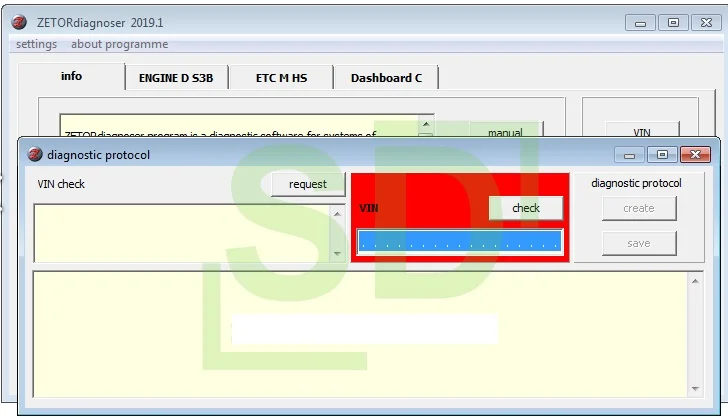Minimize the ZETORdiagnoser main window
728x419 pixels.
(640, 22)
